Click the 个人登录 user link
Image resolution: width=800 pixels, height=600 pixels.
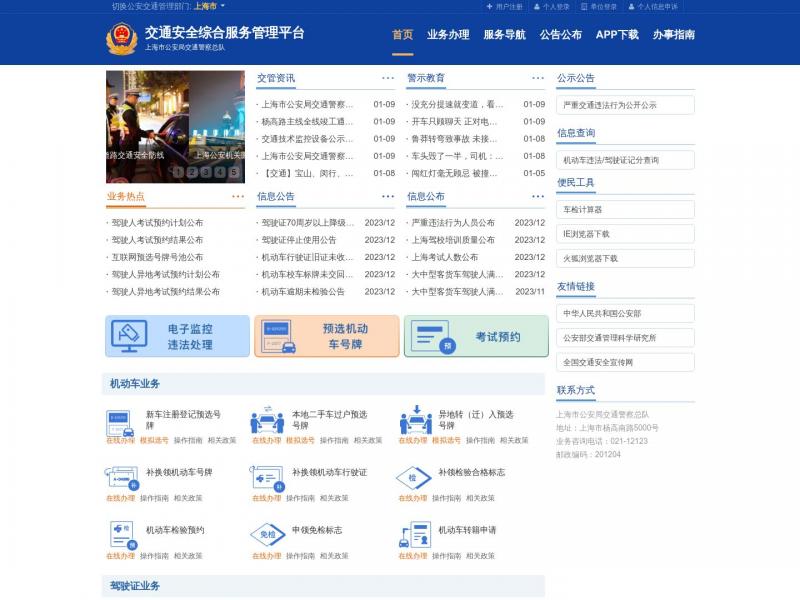[552, 7]
